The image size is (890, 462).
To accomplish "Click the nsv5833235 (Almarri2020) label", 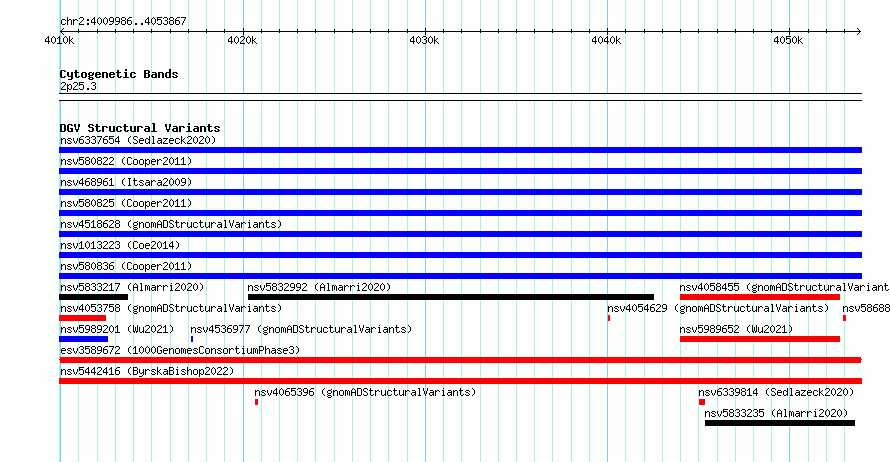I will click(776, 413).
